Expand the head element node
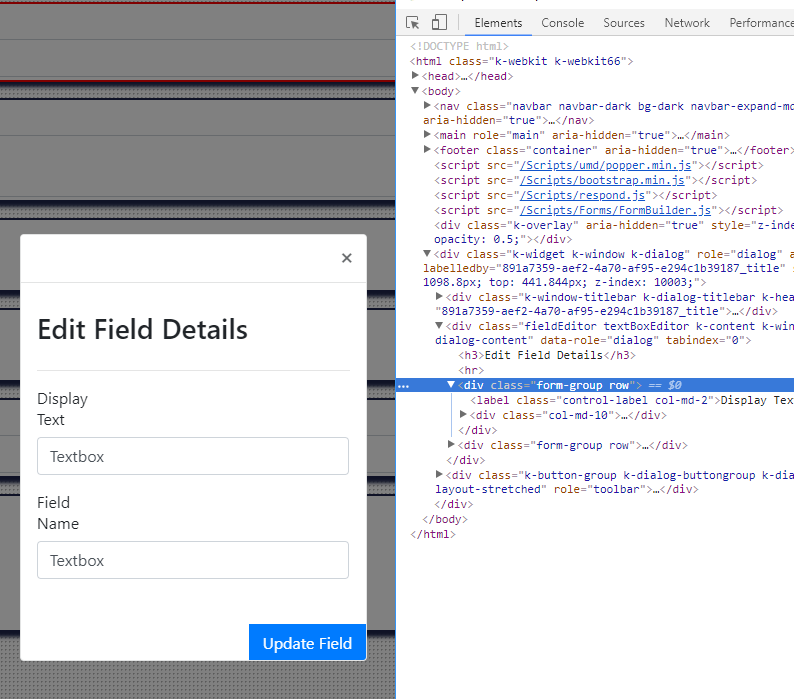Viewport: 794px width, 699px height. (415, 75)
